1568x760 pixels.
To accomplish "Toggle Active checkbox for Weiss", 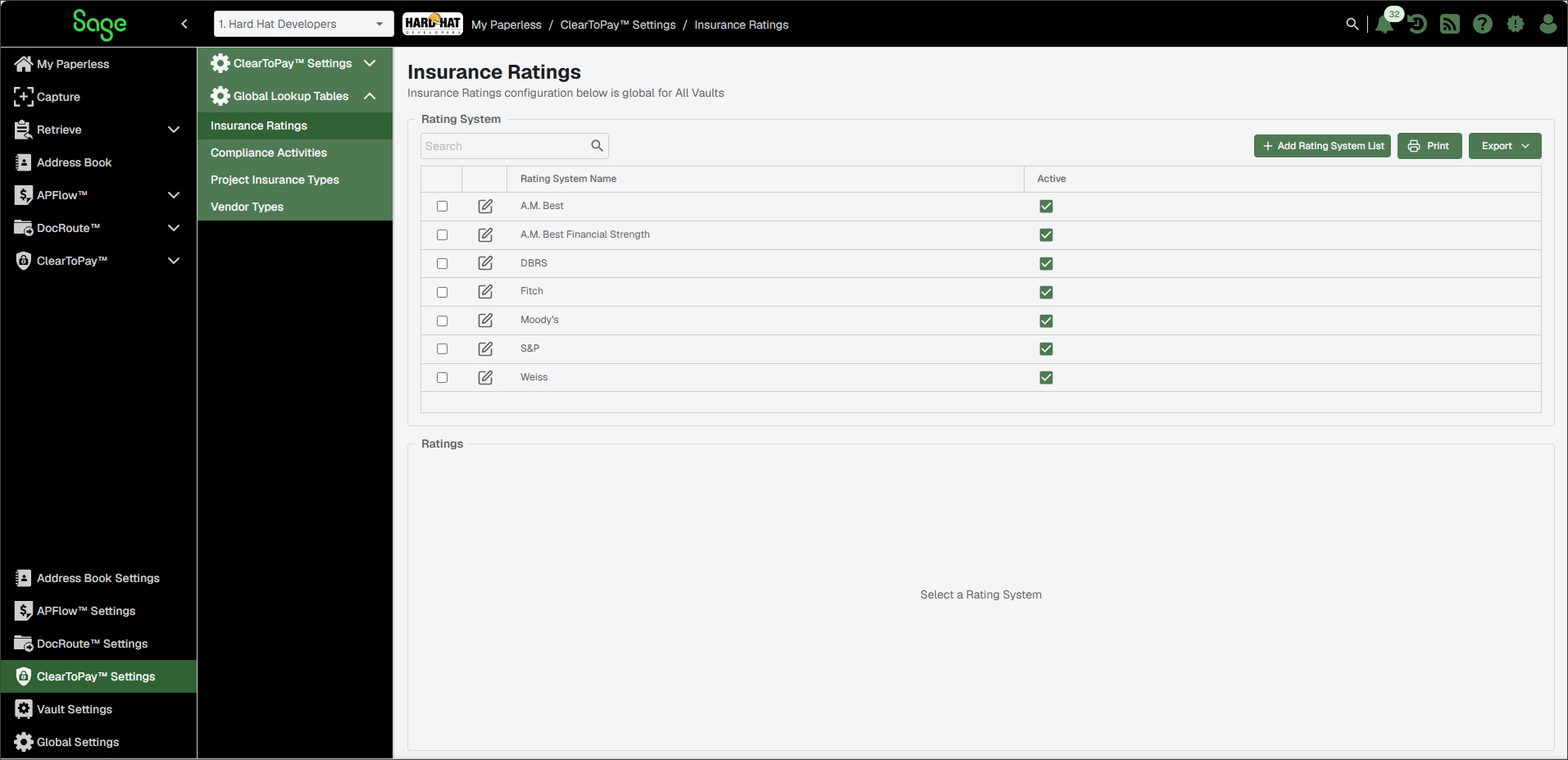I will (x=1046, y=378).
